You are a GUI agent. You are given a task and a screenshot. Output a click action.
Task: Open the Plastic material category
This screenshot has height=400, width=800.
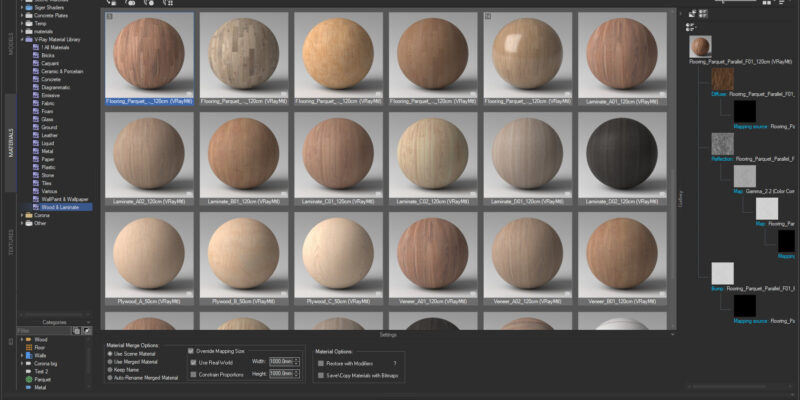pyautogui.click(x=48, y=167)
